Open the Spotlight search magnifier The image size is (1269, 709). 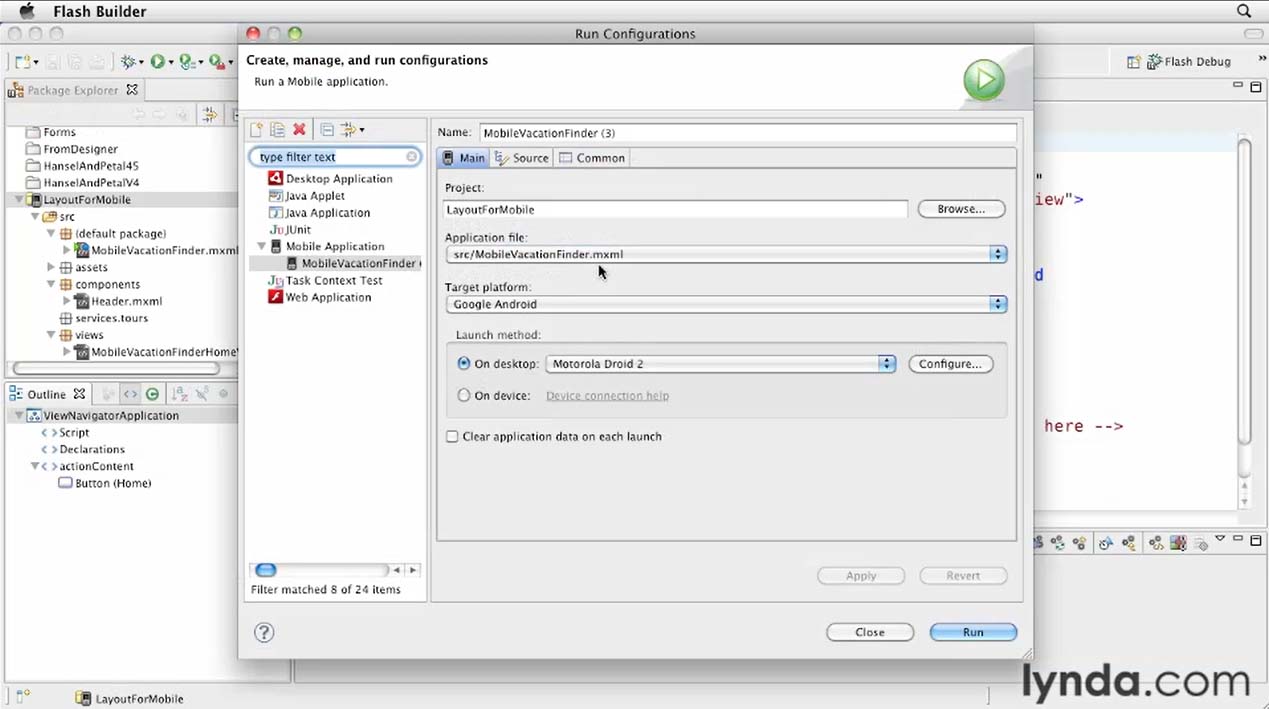point(1244,11)
